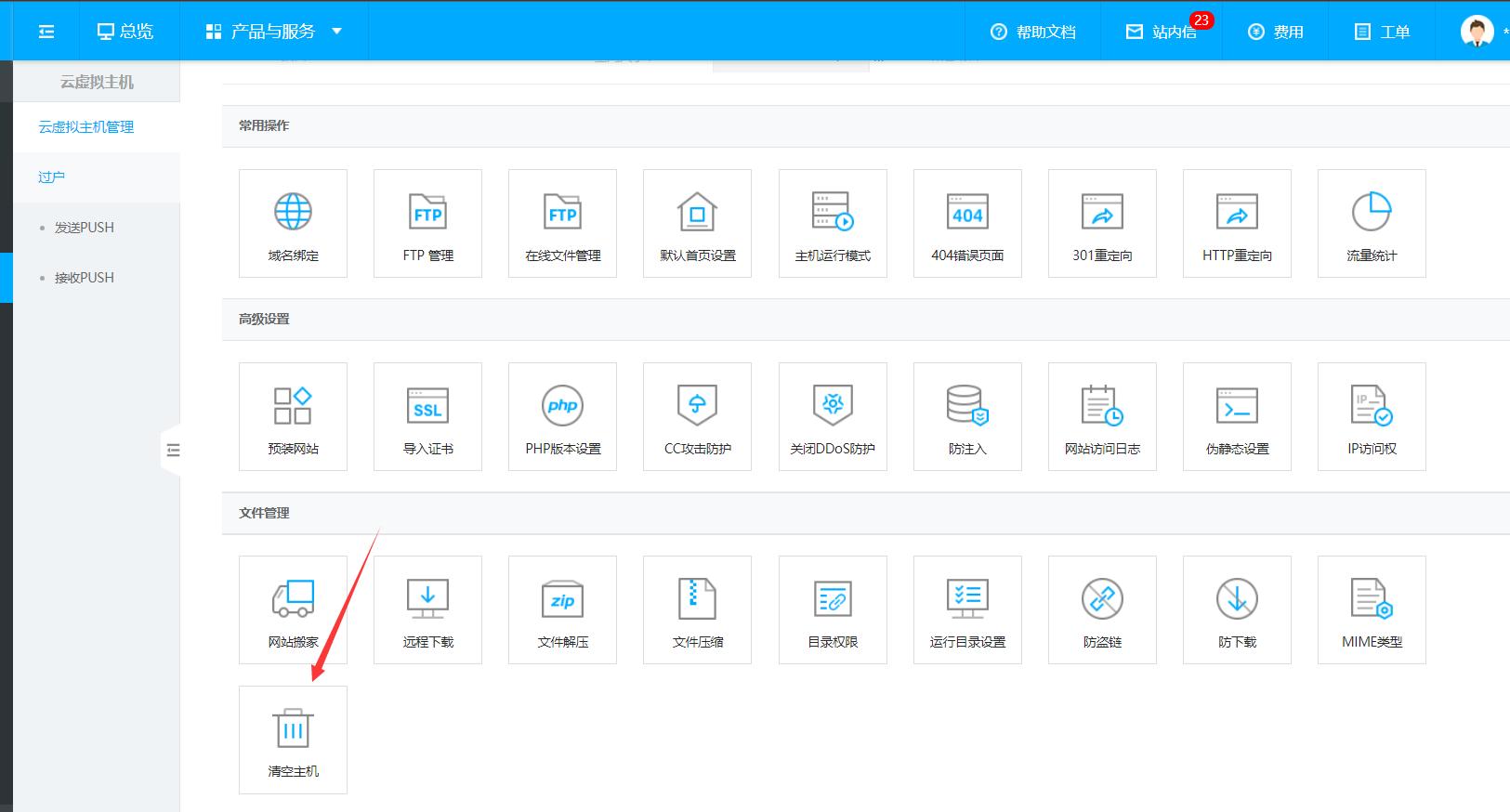
Task: Open CC攻击防护 shield icon
Action: [x=697, y=406]
